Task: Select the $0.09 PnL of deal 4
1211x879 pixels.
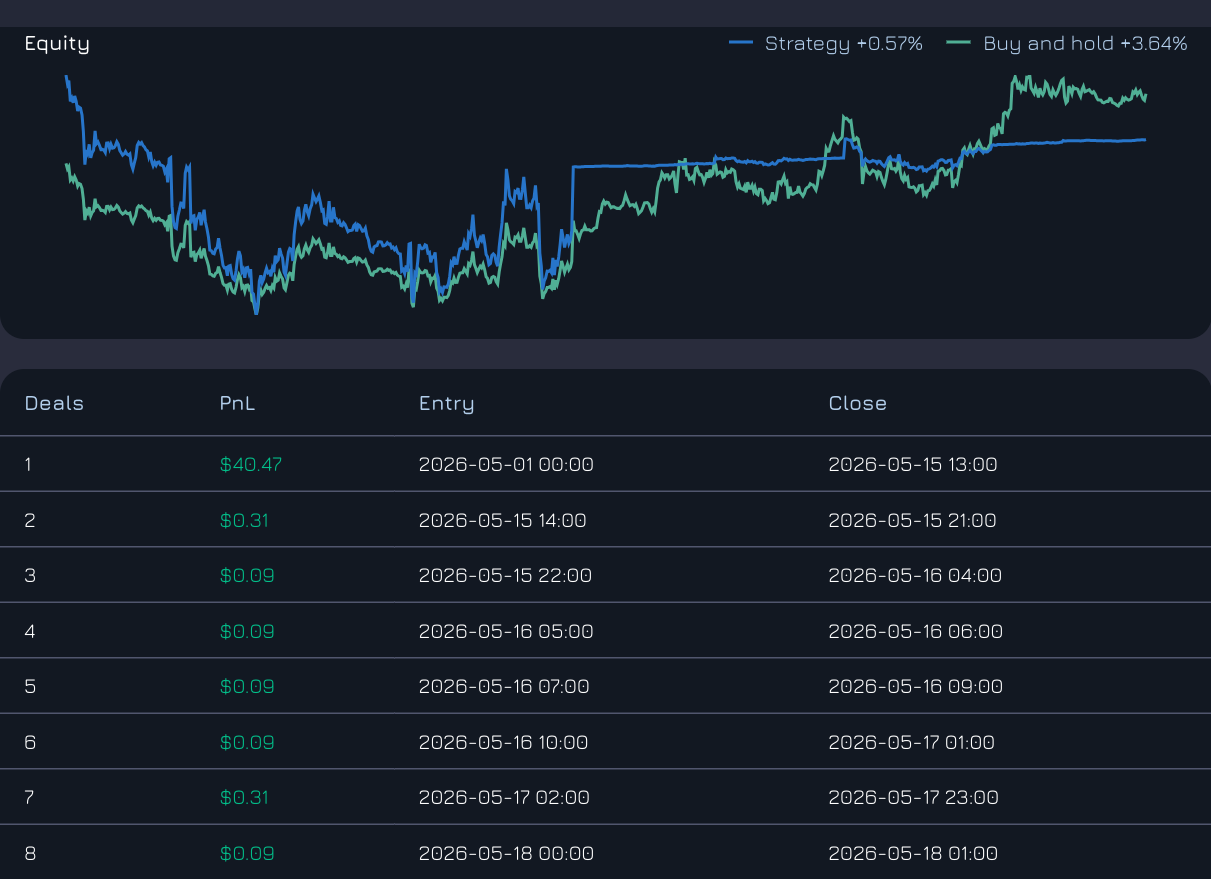Action: pos(247,631)
